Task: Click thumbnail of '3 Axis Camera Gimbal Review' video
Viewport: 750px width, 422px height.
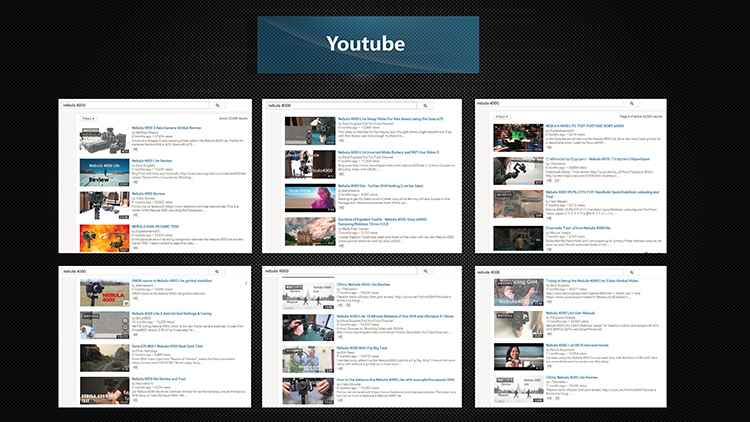Action: (104, 140)
